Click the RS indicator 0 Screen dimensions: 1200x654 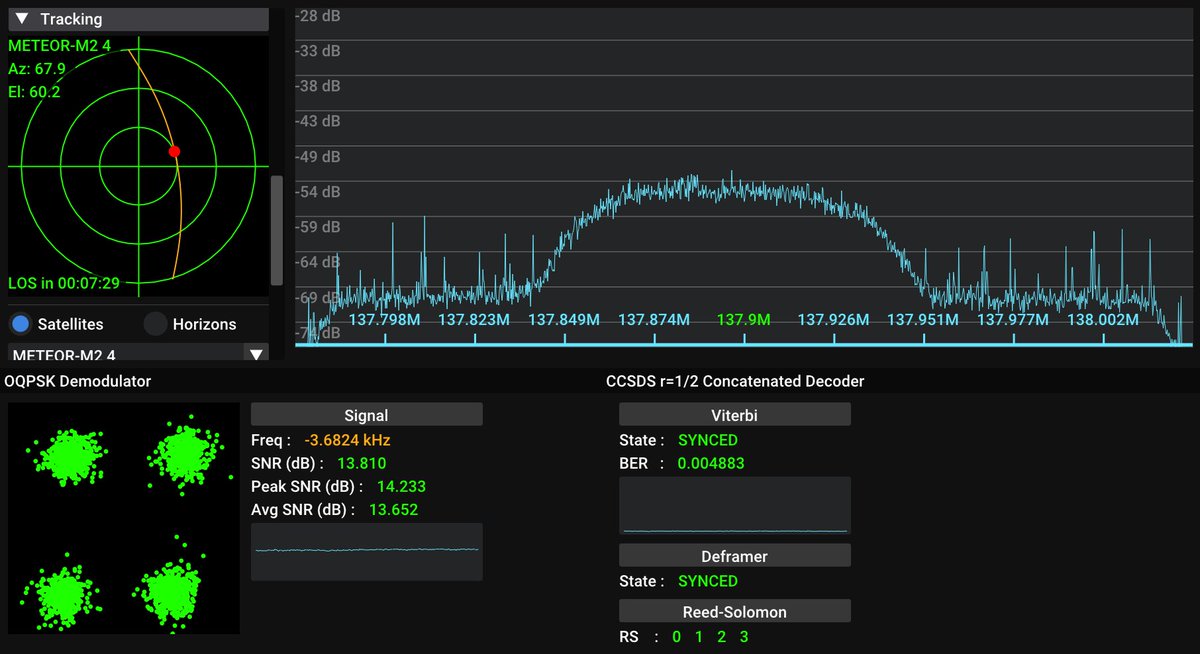click(x=677, y=636)
